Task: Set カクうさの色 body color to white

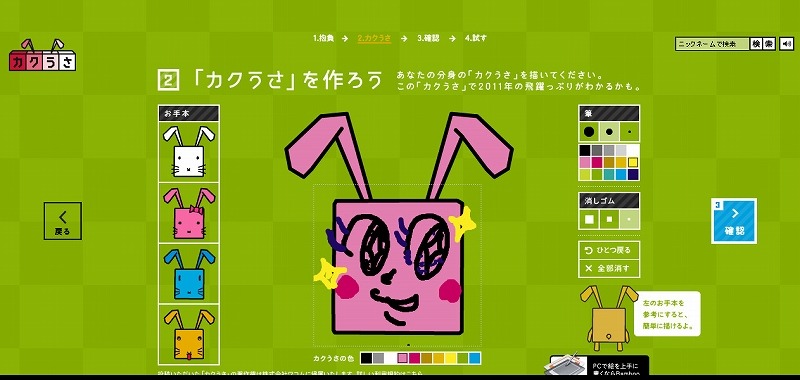Action: [x=390, y=358]
